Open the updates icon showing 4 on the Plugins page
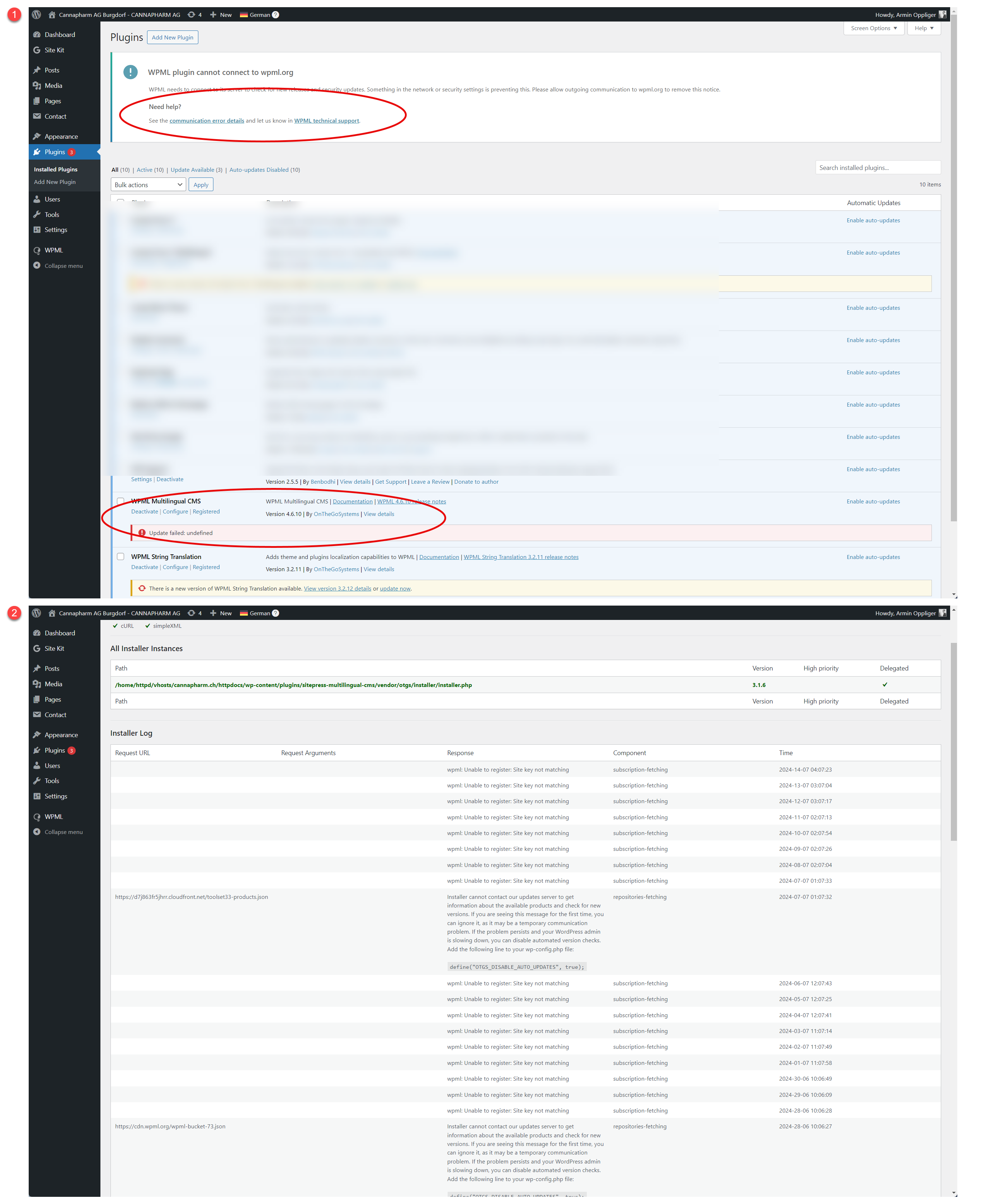 192,15
